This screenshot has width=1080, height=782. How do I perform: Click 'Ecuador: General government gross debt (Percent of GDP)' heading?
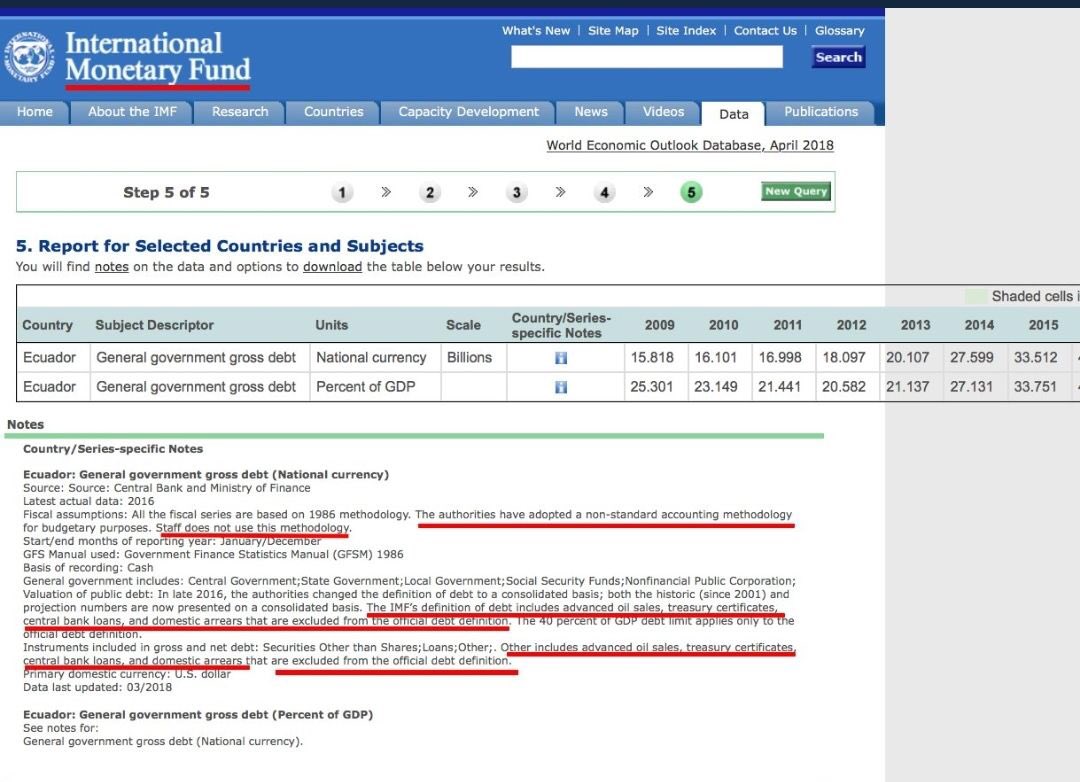198,715
